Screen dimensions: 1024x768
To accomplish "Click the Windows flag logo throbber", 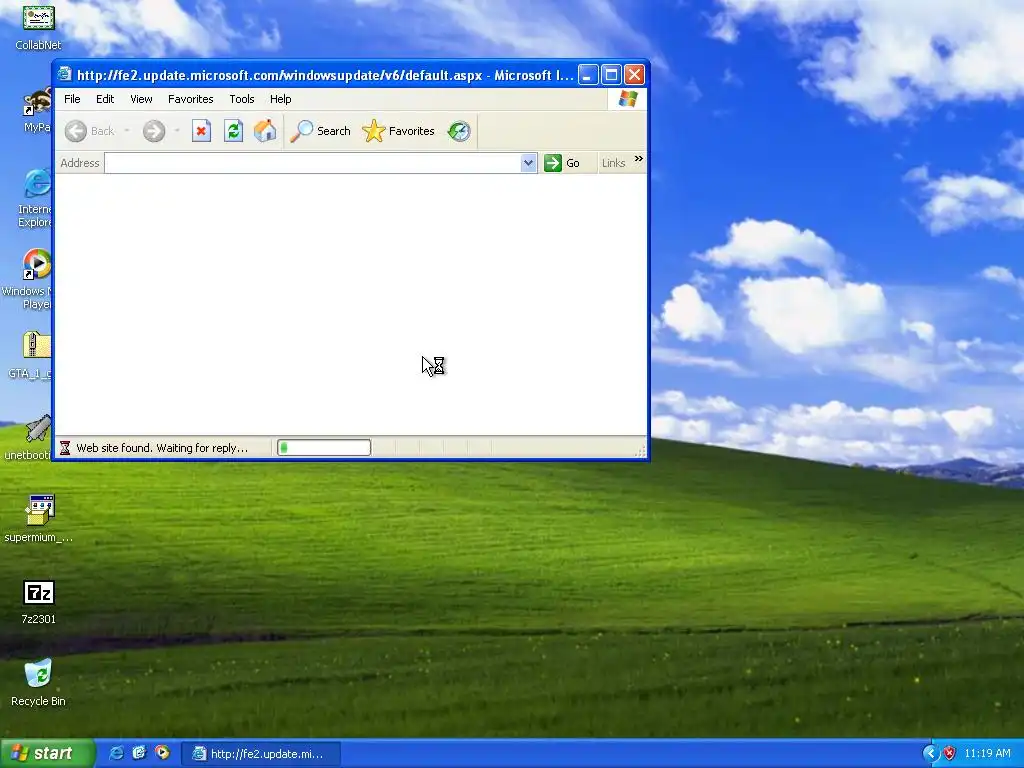I will coord(628,99).
